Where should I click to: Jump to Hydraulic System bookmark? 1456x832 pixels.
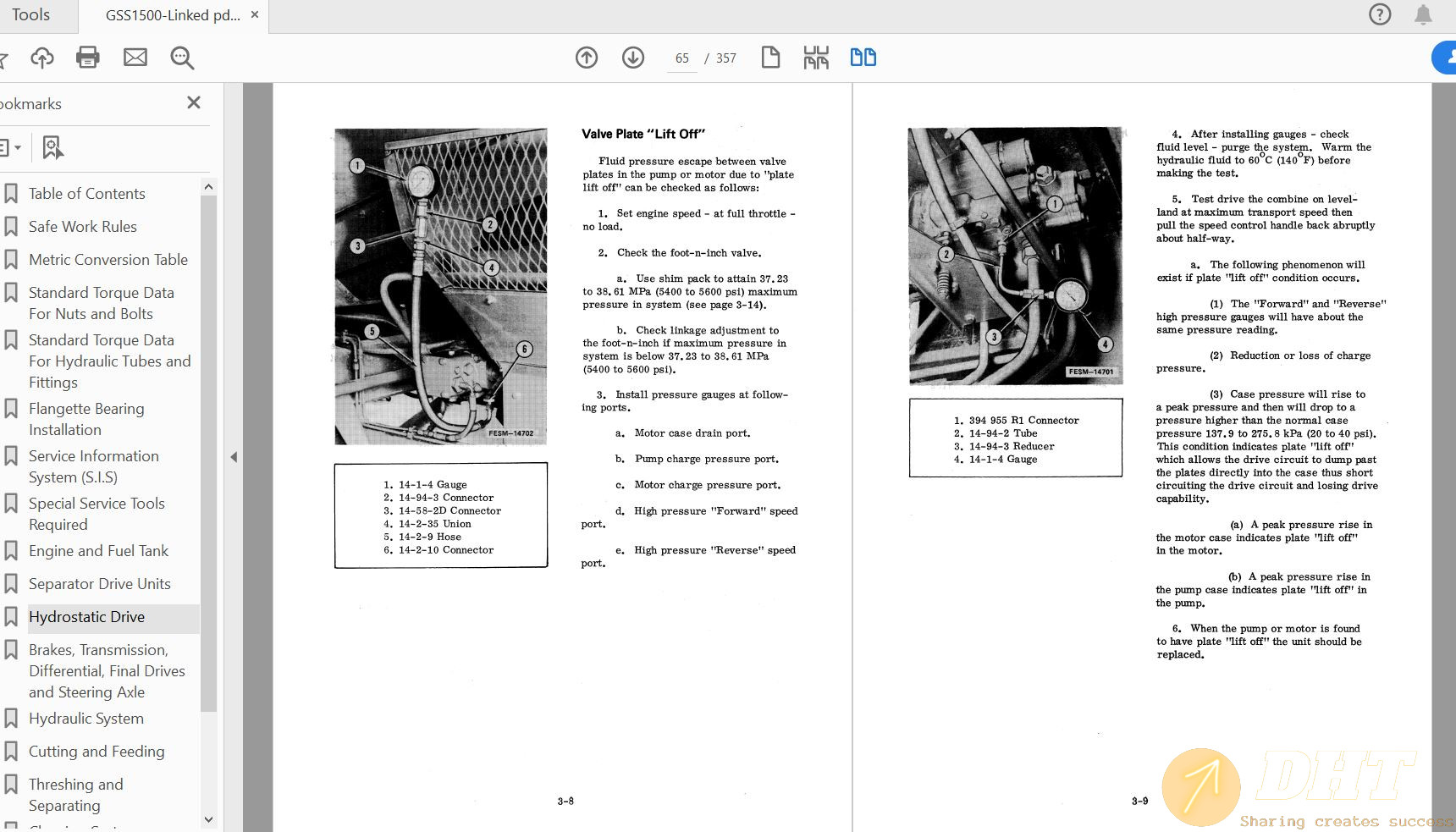tap(86, 719)
